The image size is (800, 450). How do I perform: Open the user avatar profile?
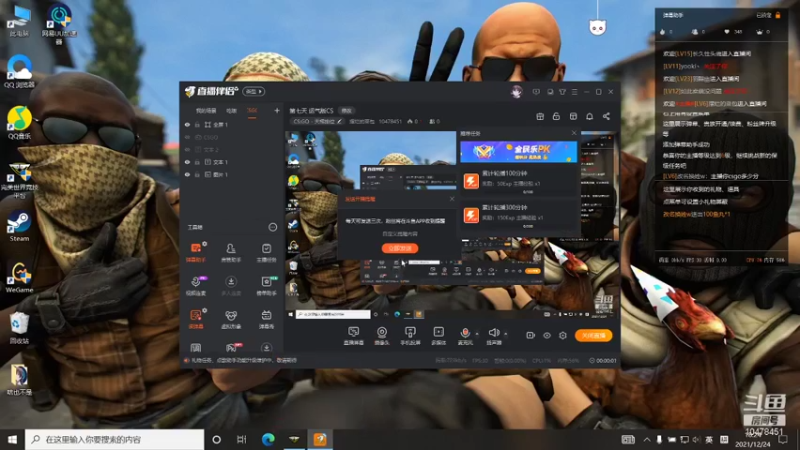(516, 92)
